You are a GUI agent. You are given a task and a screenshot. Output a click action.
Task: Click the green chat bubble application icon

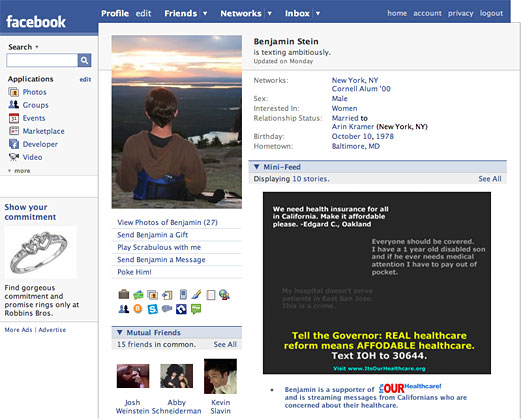[196, 309]
